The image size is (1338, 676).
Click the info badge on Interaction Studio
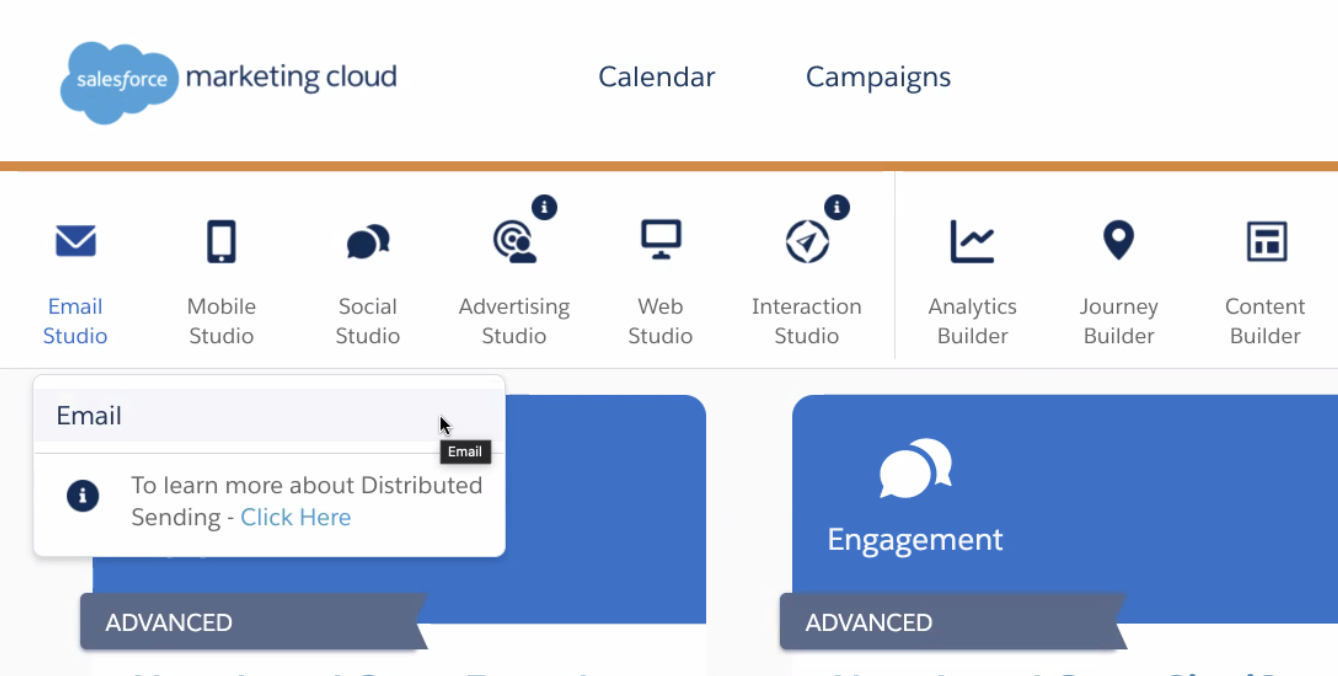click(837, 207)
